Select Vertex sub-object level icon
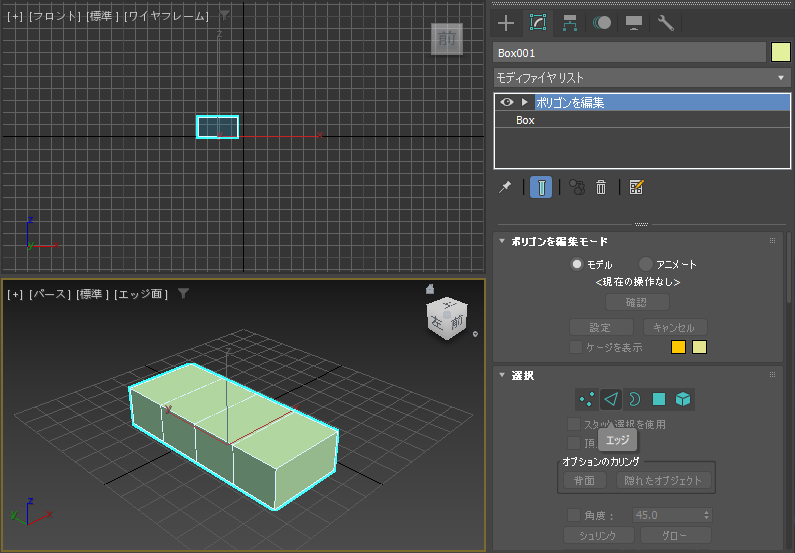Image resolution: width=795 pixels, height=553 pixels. [x=587, y=399]
